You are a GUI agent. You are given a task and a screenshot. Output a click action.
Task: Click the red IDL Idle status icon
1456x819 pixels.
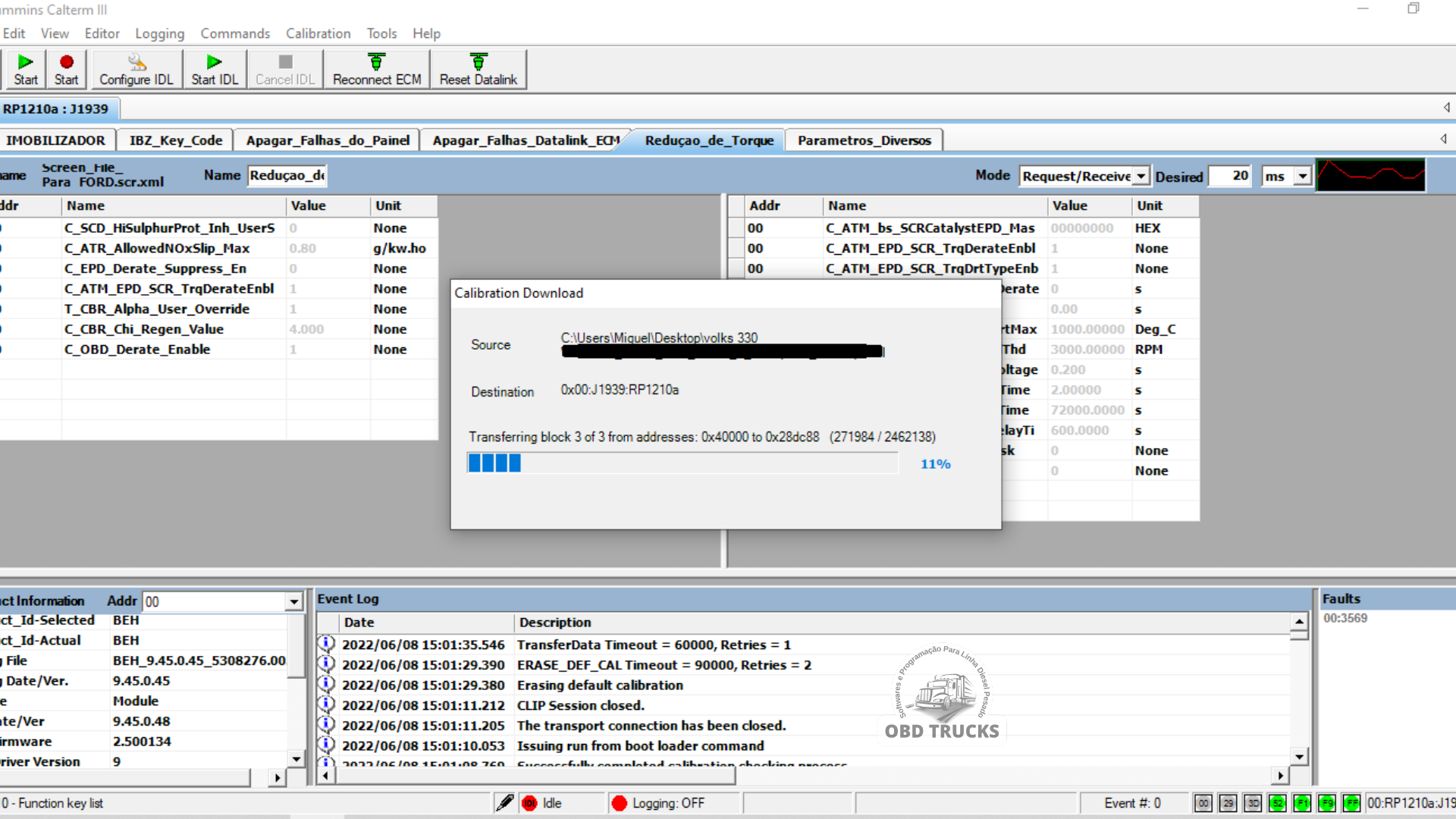click(529, 803)
